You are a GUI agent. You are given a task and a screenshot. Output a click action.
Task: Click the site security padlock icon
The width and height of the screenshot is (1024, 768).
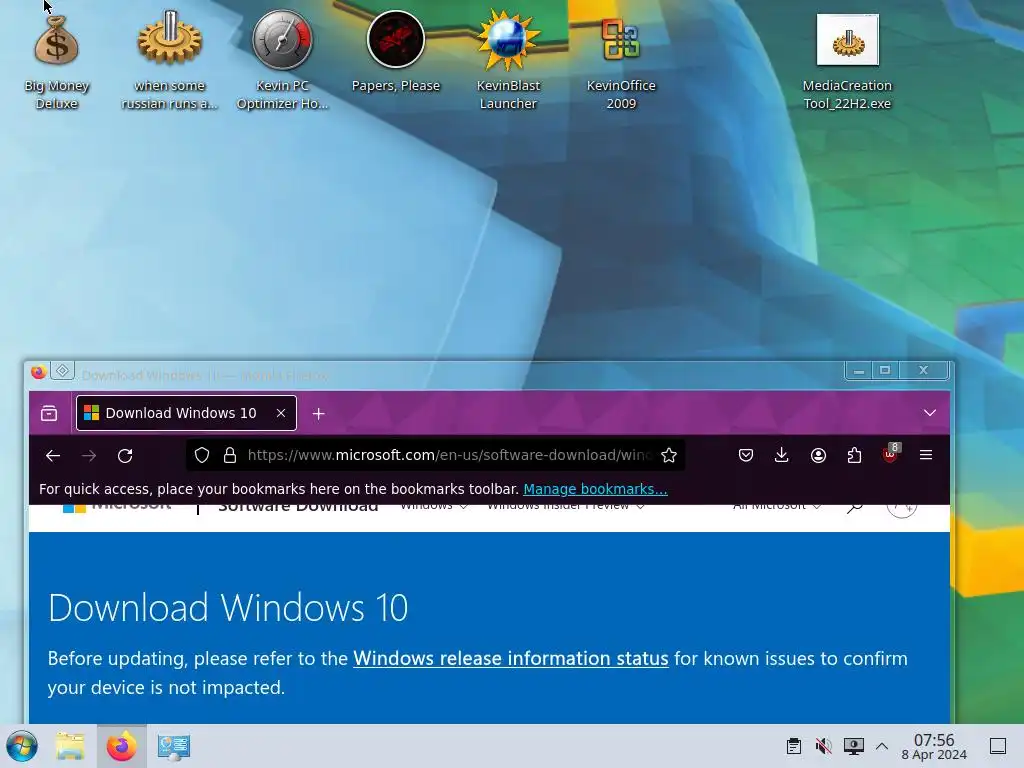[x=230, y=455]
